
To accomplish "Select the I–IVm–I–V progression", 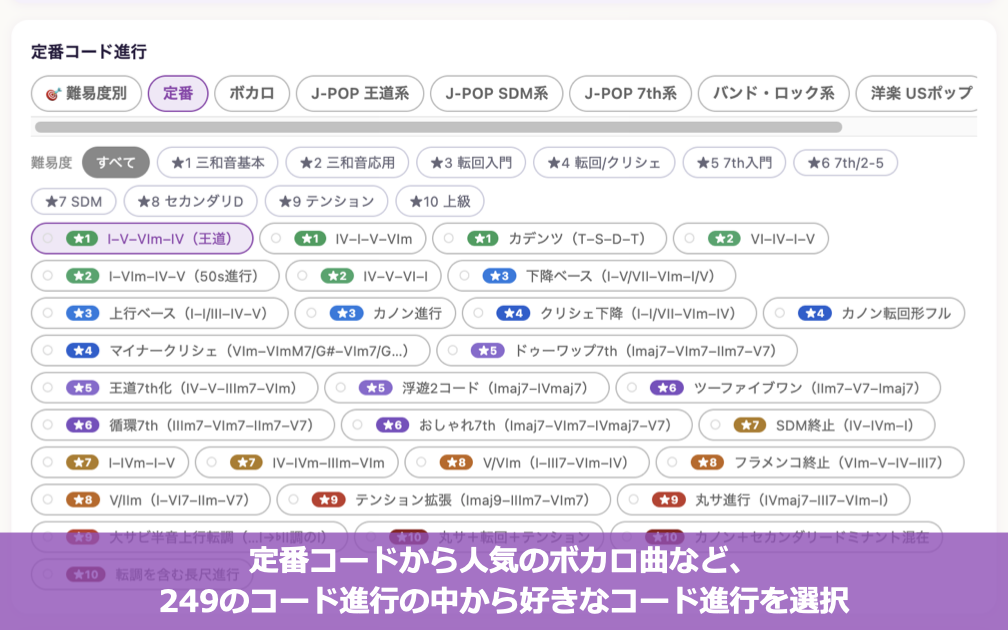I will click(110, 462).
